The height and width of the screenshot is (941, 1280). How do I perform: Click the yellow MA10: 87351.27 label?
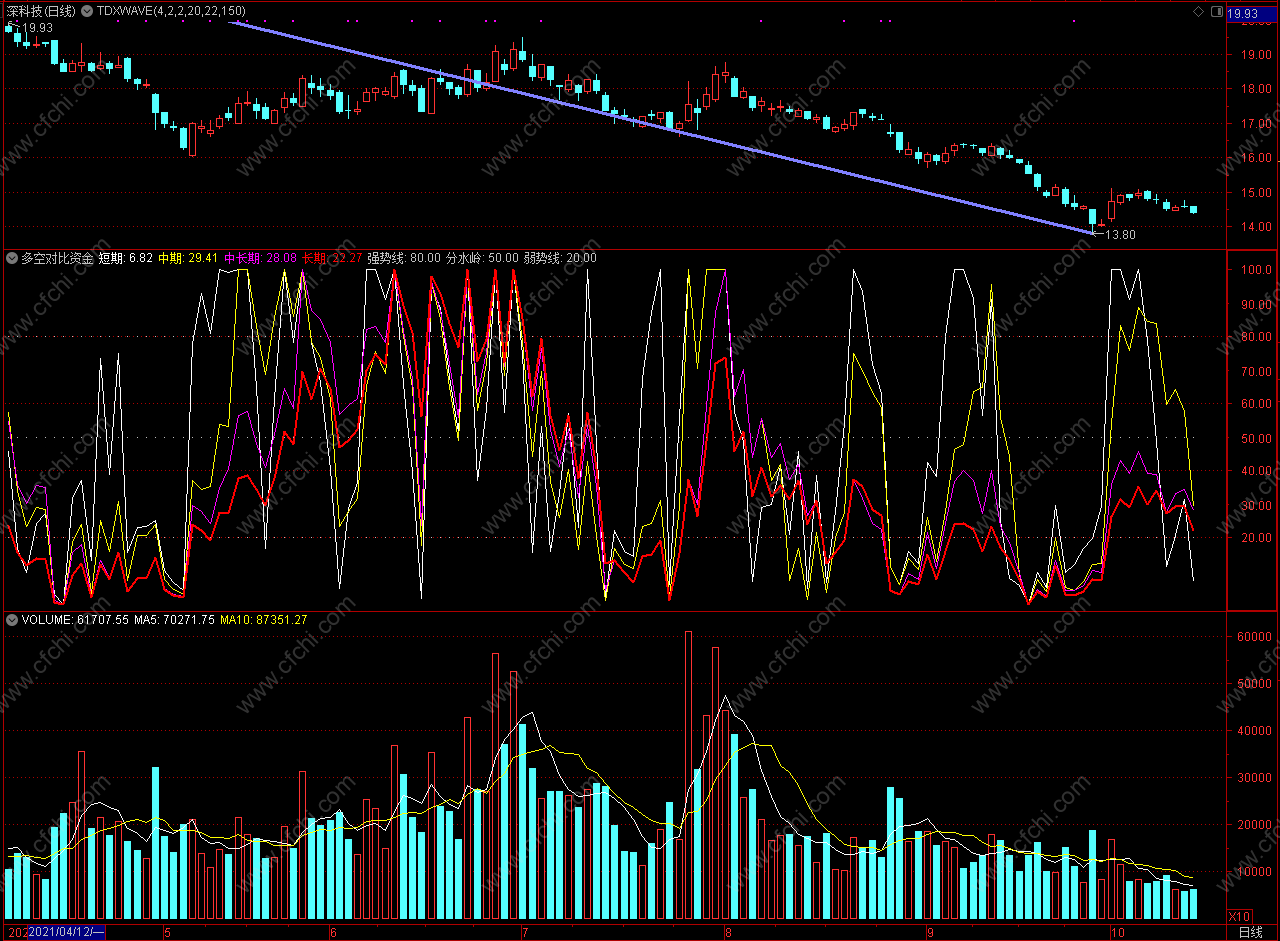264,620
